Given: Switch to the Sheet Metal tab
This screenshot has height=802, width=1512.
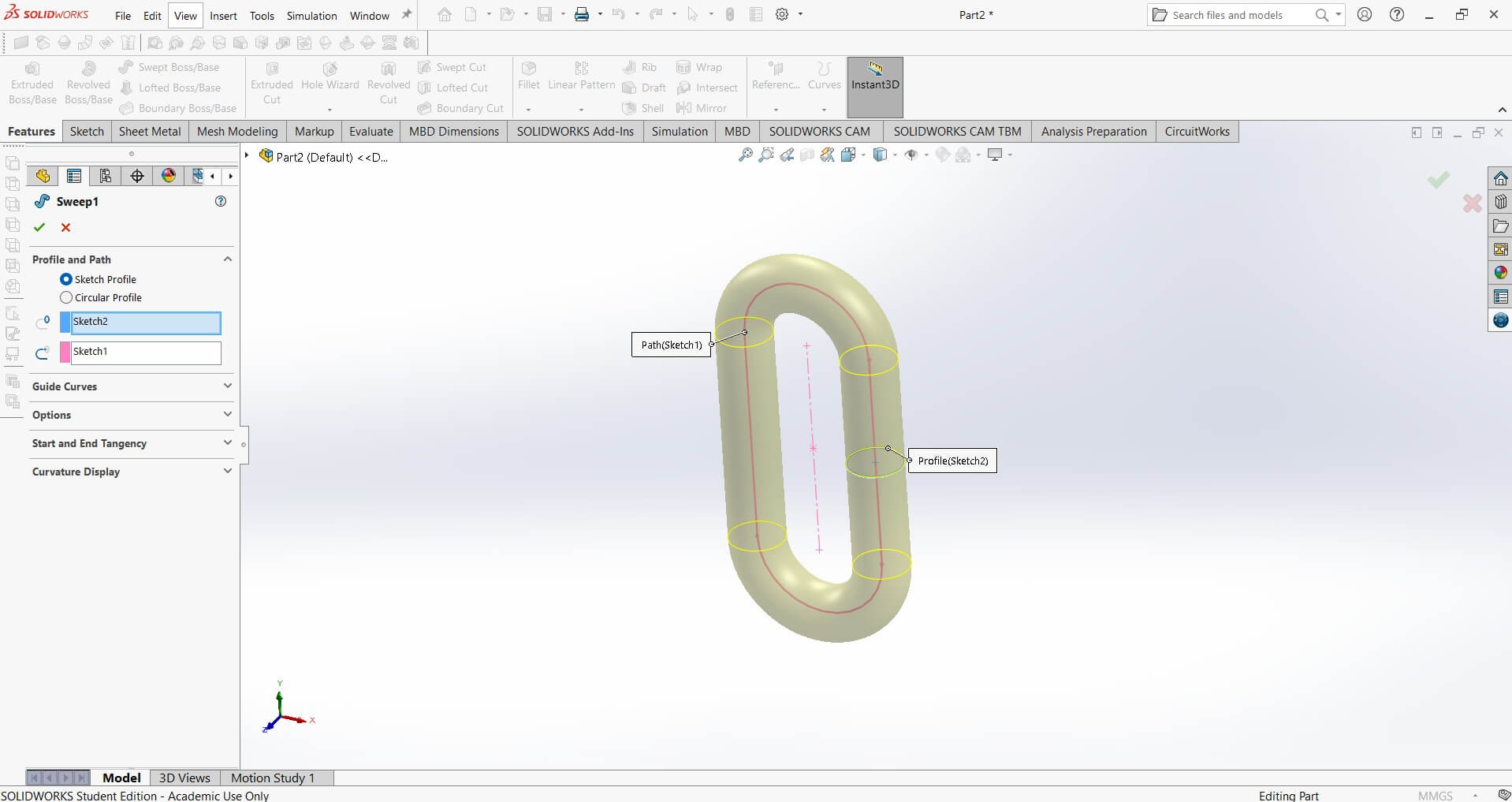Looking at the screenshot, I should [x=150, y=131].
